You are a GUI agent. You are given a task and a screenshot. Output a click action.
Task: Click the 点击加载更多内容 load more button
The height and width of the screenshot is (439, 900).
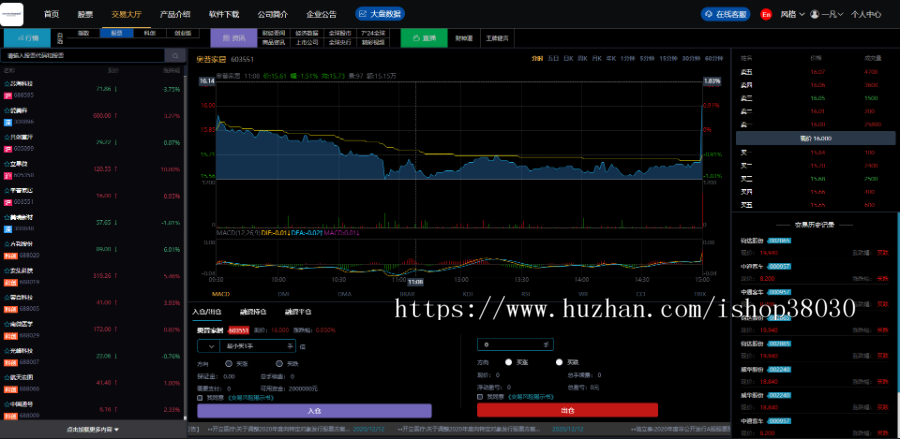click(92, 429)
